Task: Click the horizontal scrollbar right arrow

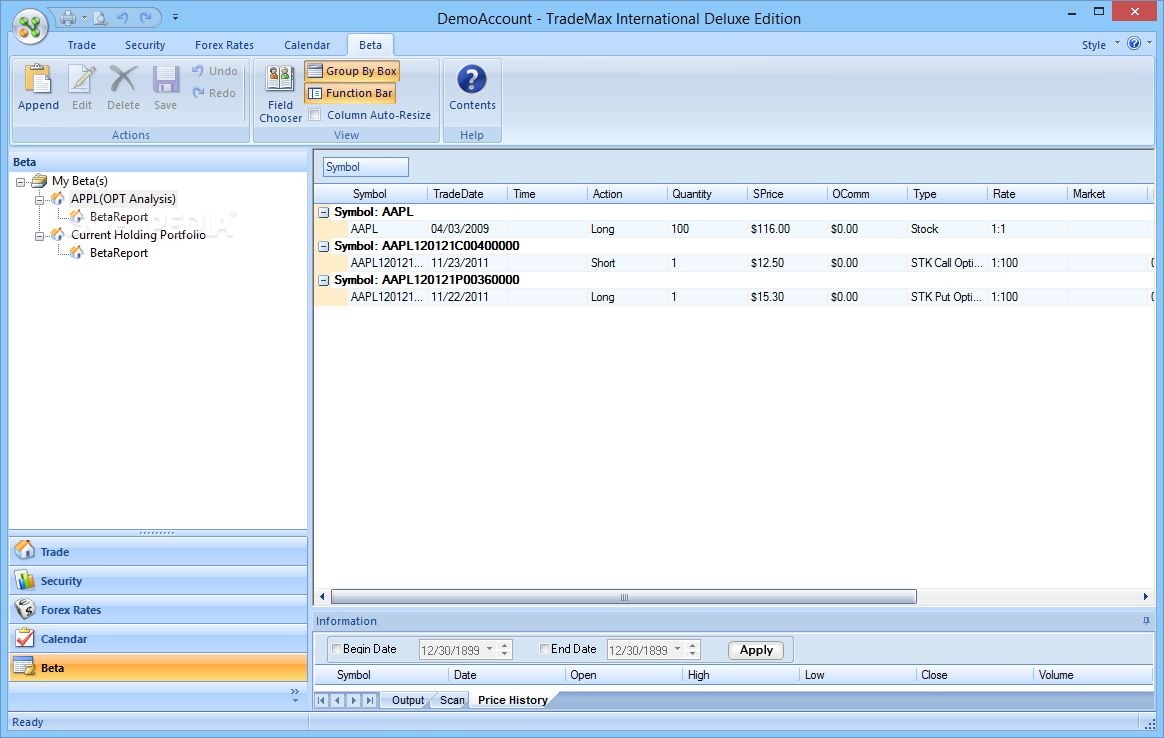Action: (x=1145, y=597)
